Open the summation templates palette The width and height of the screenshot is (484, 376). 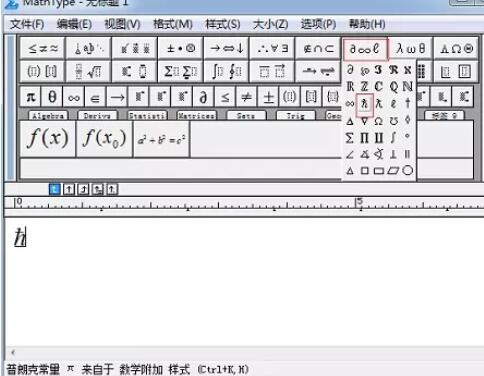(x=181, y=71)
